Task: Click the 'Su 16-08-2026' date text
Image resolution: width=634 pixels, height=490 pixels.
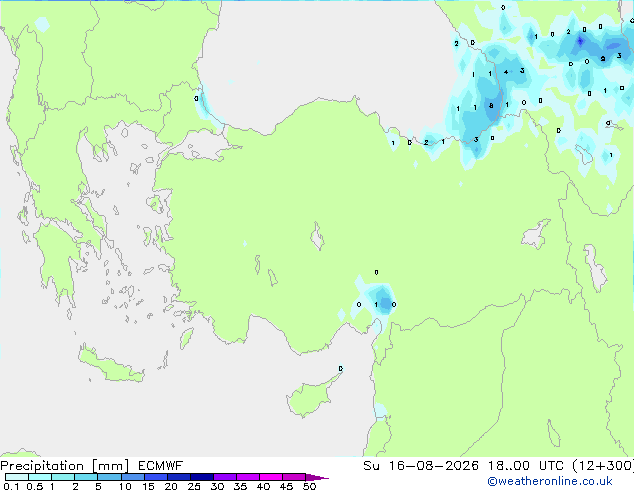Action: (x=421, y=466)
